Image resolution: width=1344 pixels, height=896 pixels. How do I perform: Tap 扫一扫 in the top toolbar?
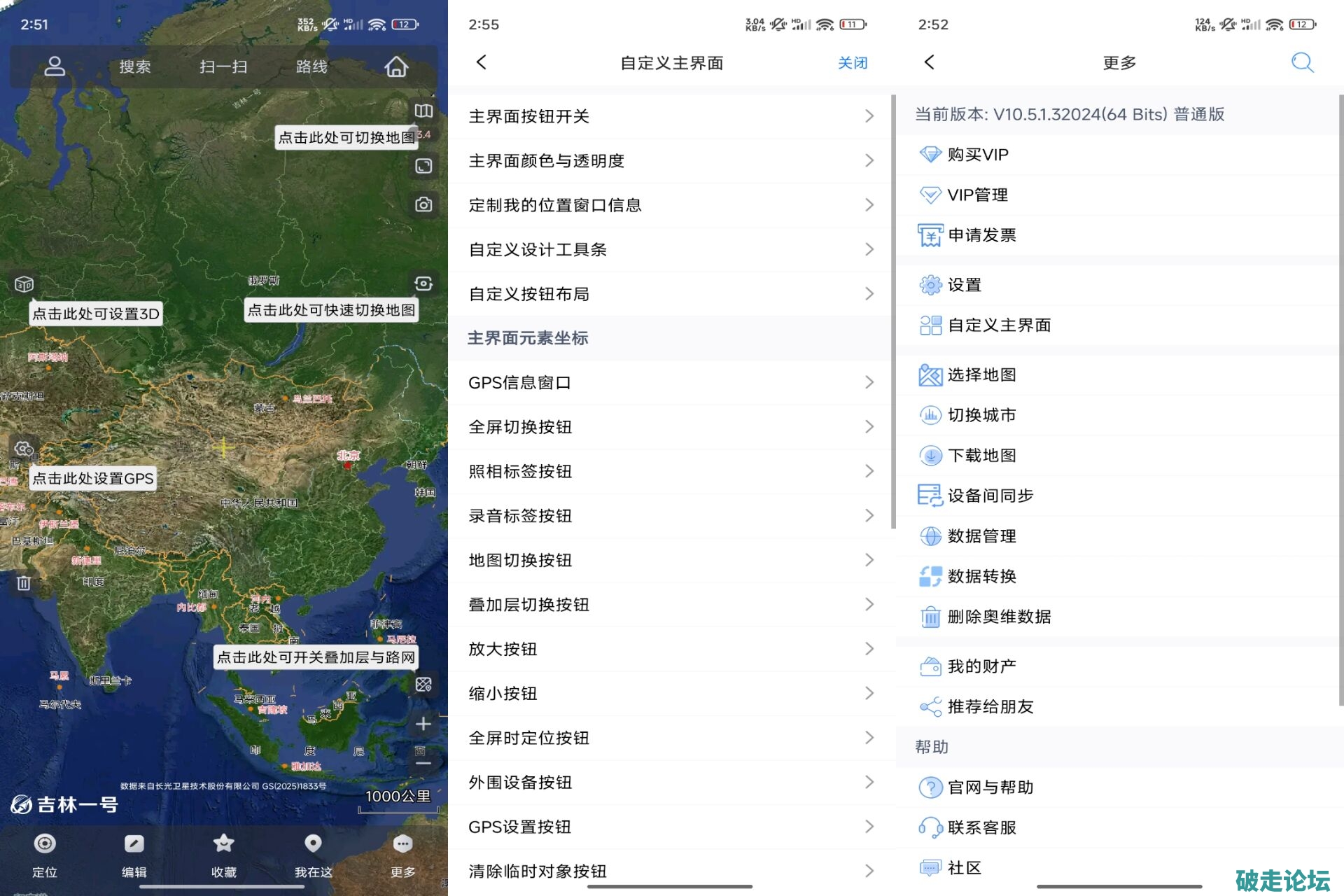pyautogui.click(x=223, y=66)
